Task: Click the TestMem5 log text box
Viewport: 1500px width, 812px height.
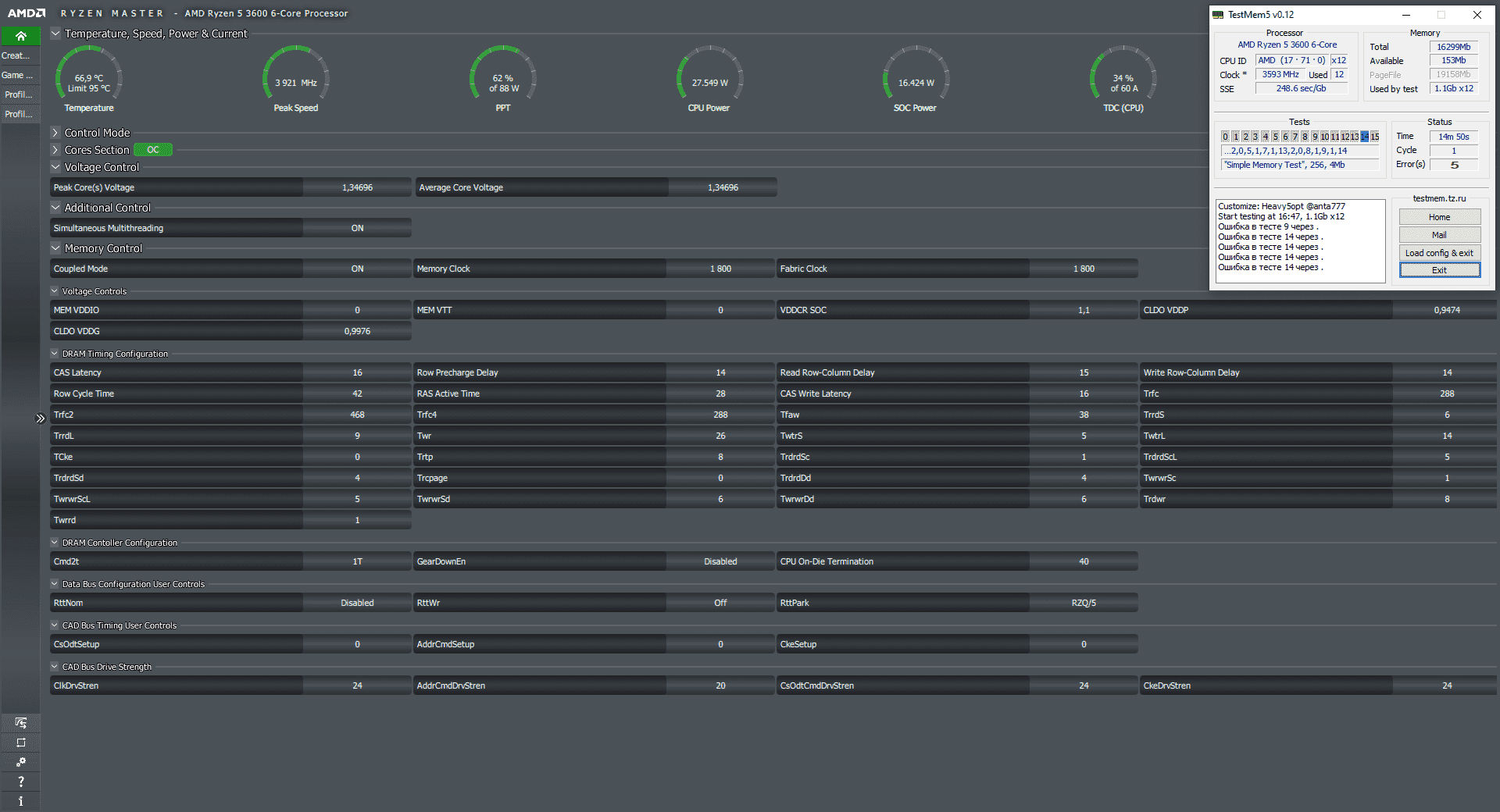Action: pyautogui.click(x=1300, y=240)
